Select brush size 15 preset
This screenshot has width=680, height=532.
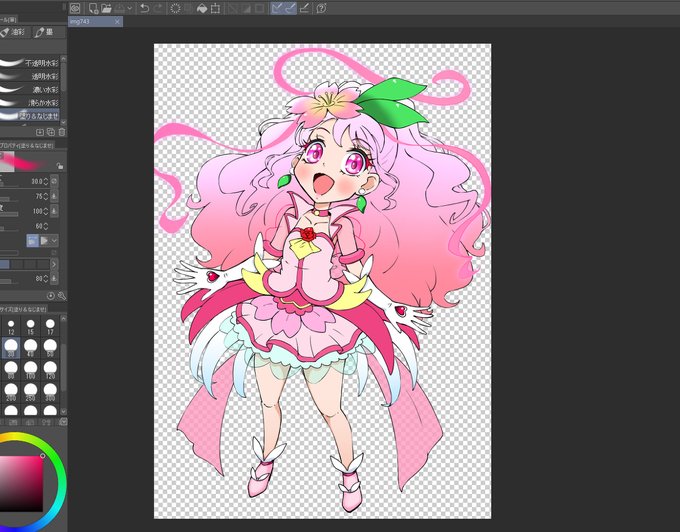click(30, 326)
